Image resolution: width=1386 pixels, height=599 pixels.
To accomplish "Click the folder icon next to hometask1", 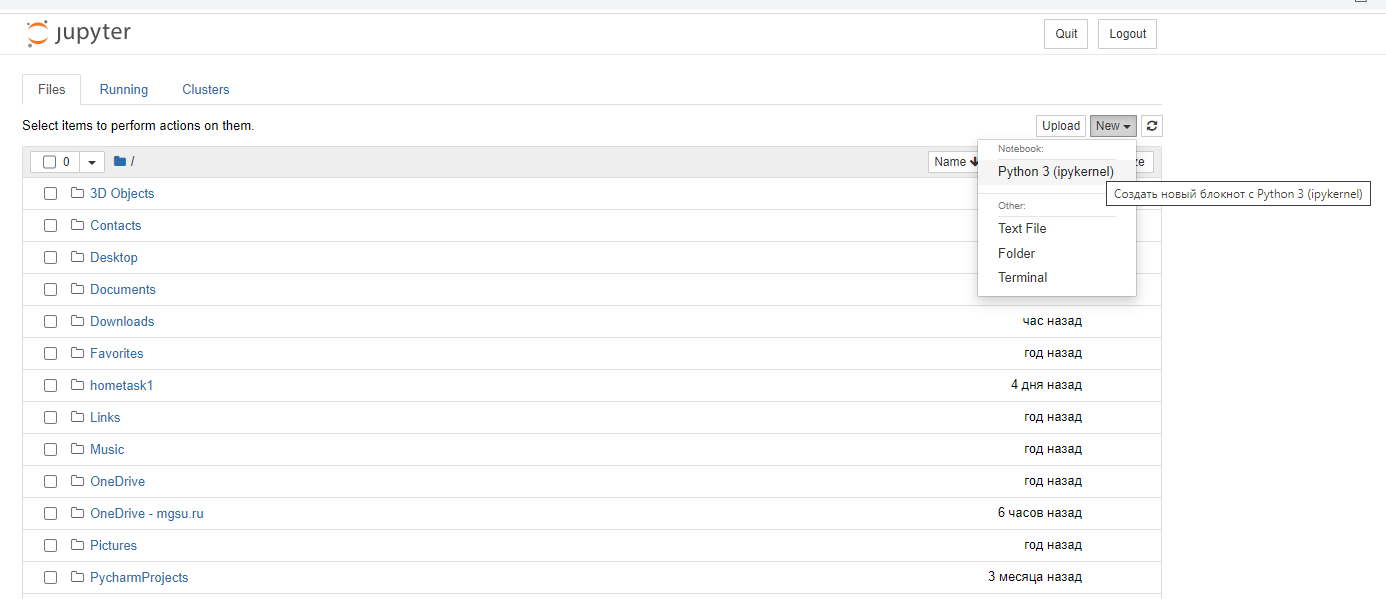I will [x=78, y=385].
